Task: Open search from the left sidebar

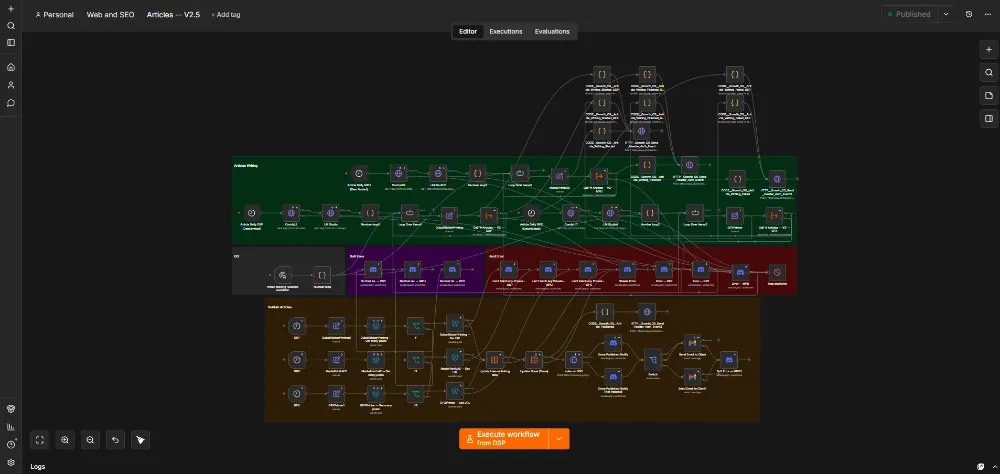Action: (11, 26)
